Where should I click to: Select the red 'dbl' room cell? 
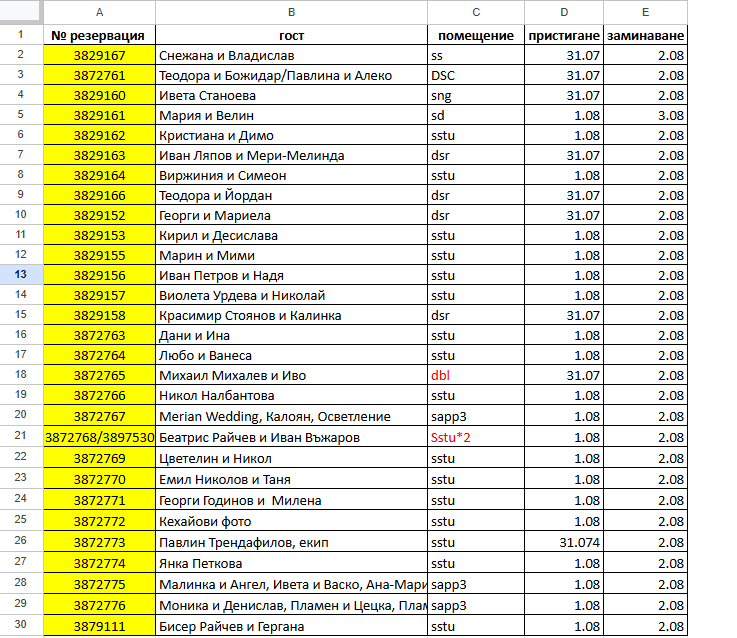click(x=476, y=375)
